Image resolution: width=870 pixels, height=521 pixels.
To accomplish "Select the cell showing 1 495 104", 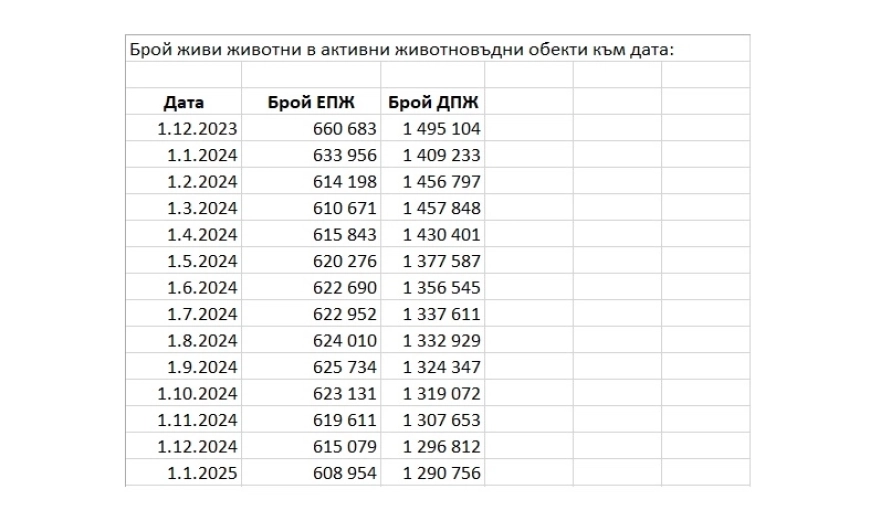I will point(442,128).
